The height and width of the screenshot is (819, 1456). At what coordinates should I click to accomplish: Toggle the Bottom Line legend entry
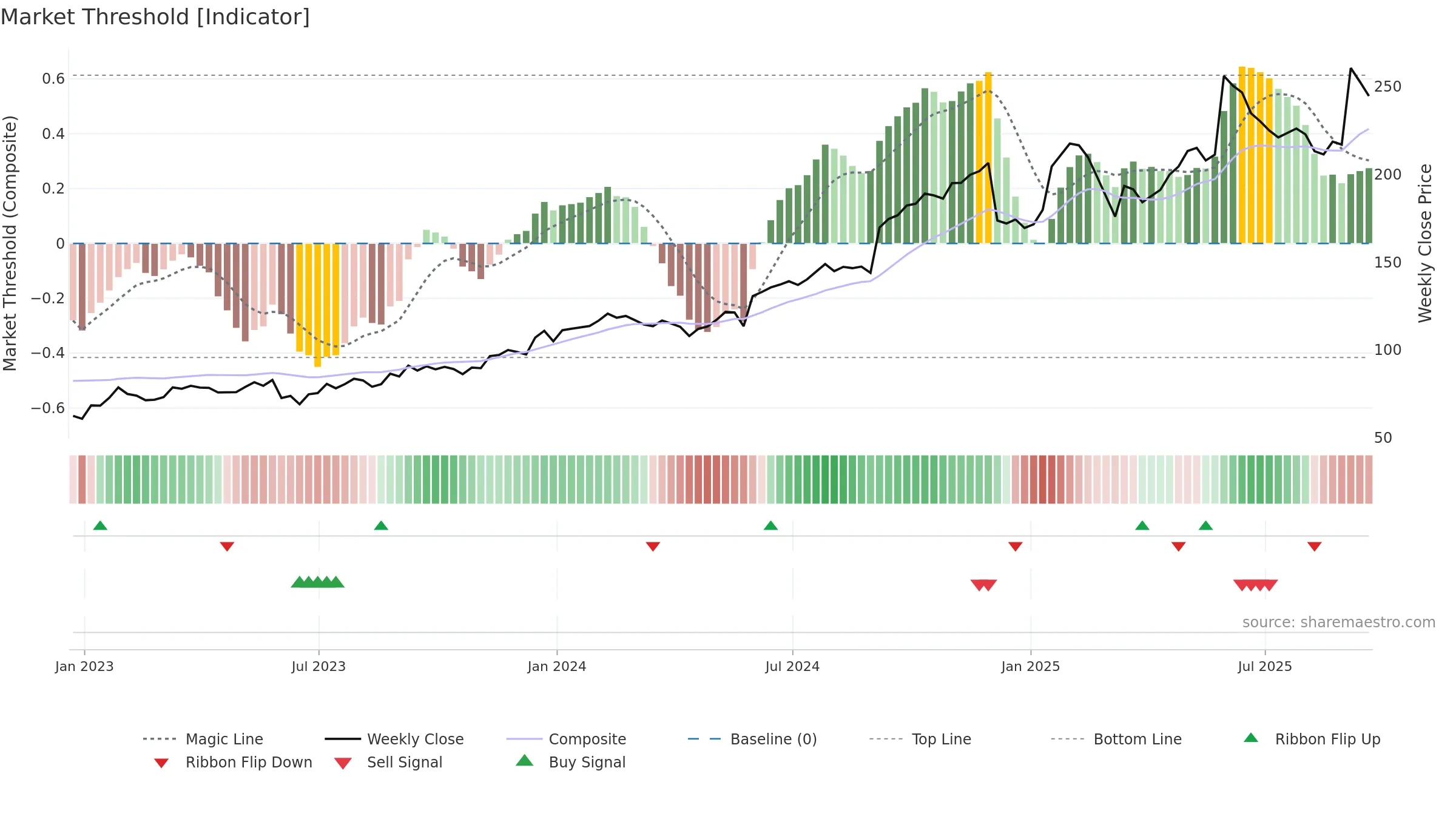pyautogui.click(x=1116, y=739)
